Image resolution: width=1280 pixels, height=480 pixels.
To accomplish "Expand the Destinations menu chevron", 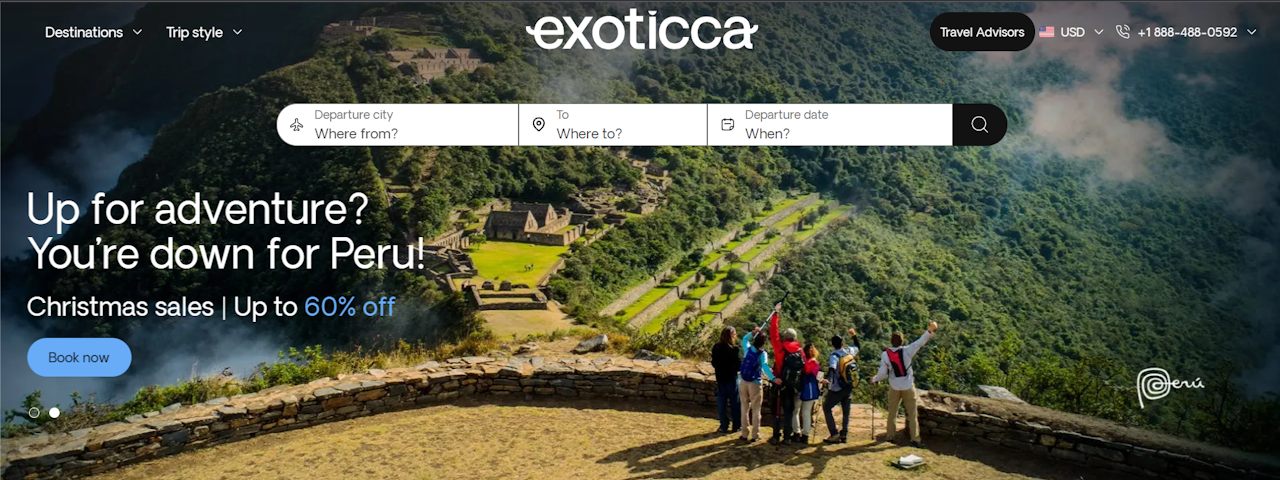I will (x=137, y=32).
